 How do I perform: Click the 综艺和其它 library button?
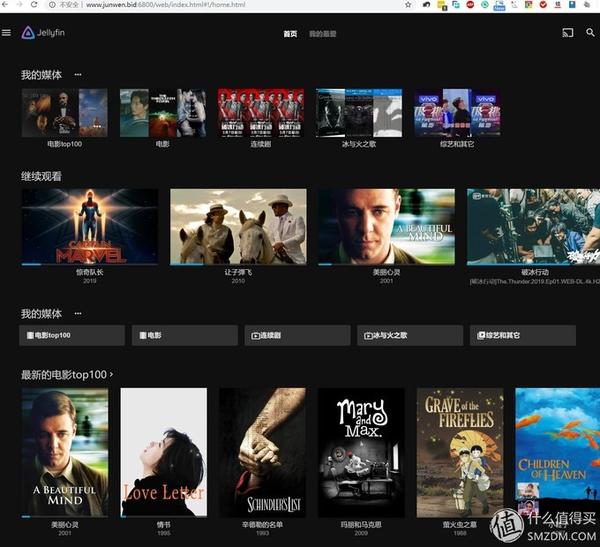523,335
